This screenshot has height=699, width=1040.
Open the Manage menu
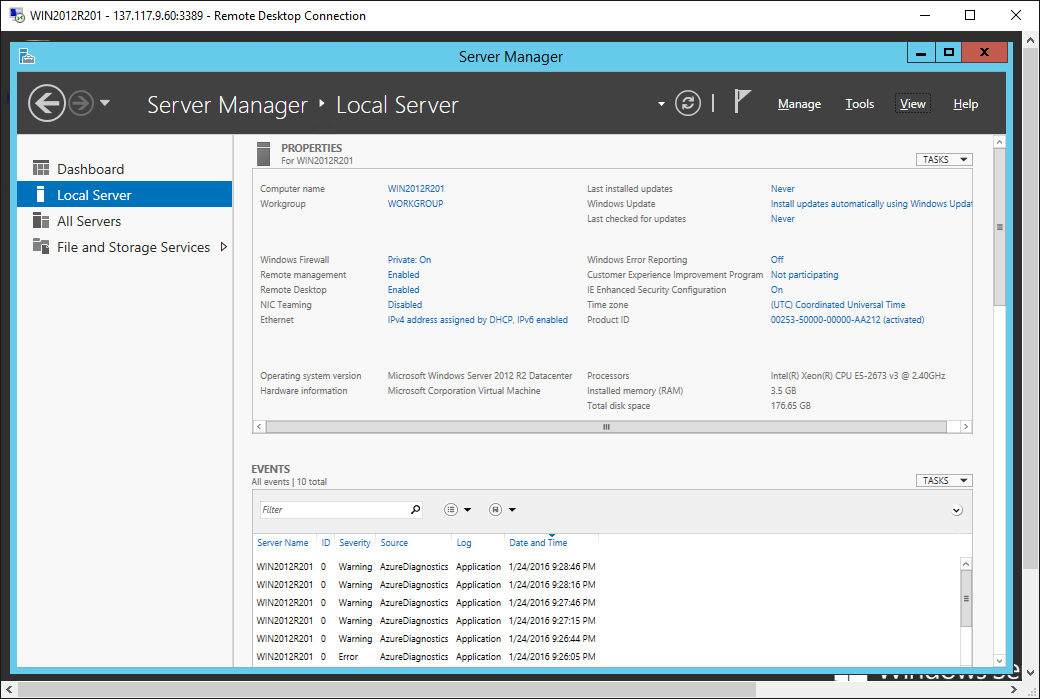tap(799, 104)
